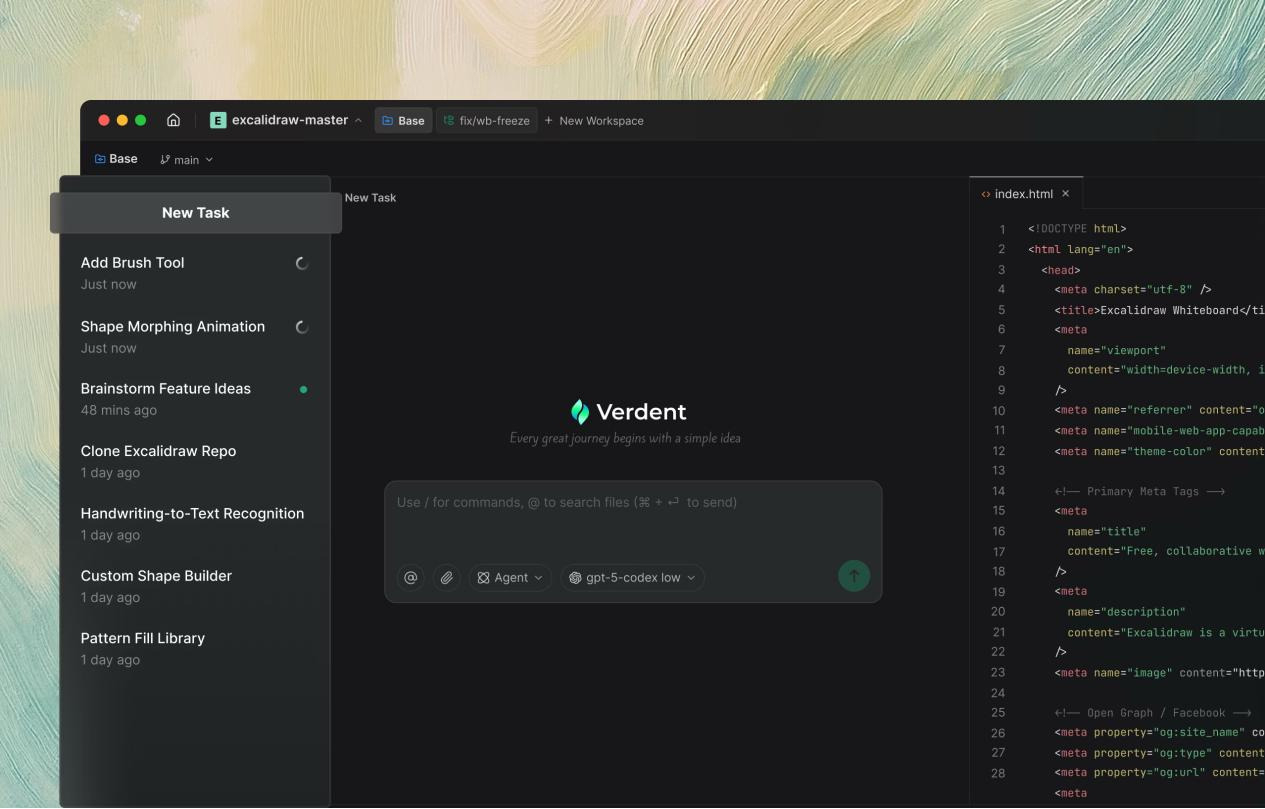Click the file icon on the index.html tab
Image resolution: width=1265 pixels, height=809 pixels.
986,193
